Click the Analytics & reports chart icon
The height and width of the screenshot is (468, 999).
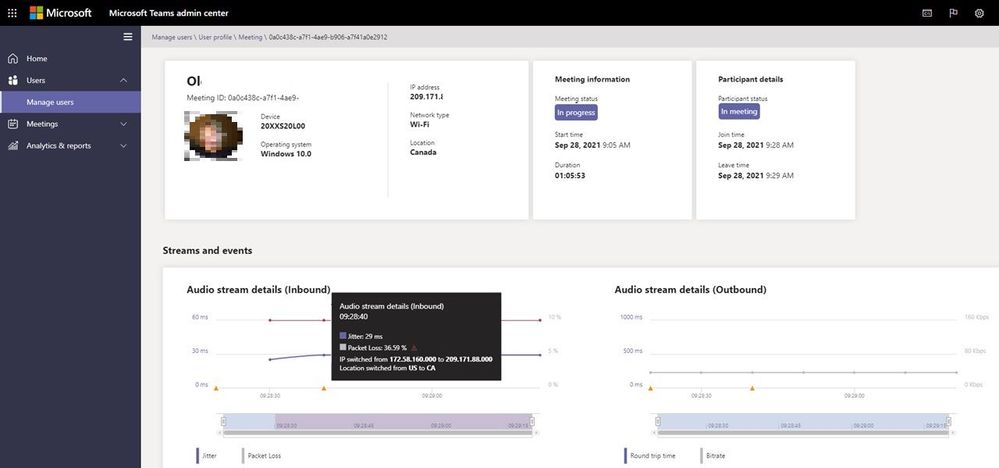click(x=13, y=146)
